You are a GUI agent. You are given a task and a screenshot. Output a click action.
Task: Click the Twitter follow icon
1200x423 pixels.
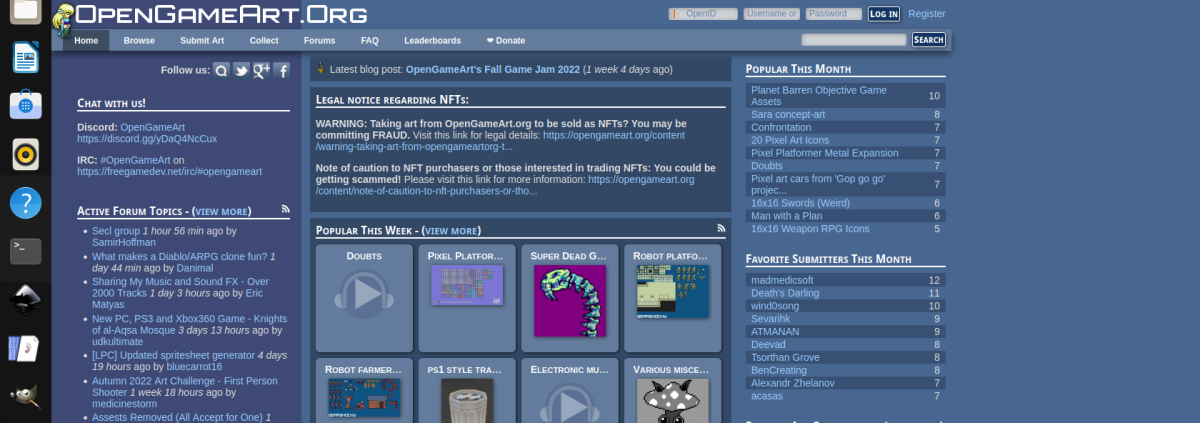[x=241, y=70]
